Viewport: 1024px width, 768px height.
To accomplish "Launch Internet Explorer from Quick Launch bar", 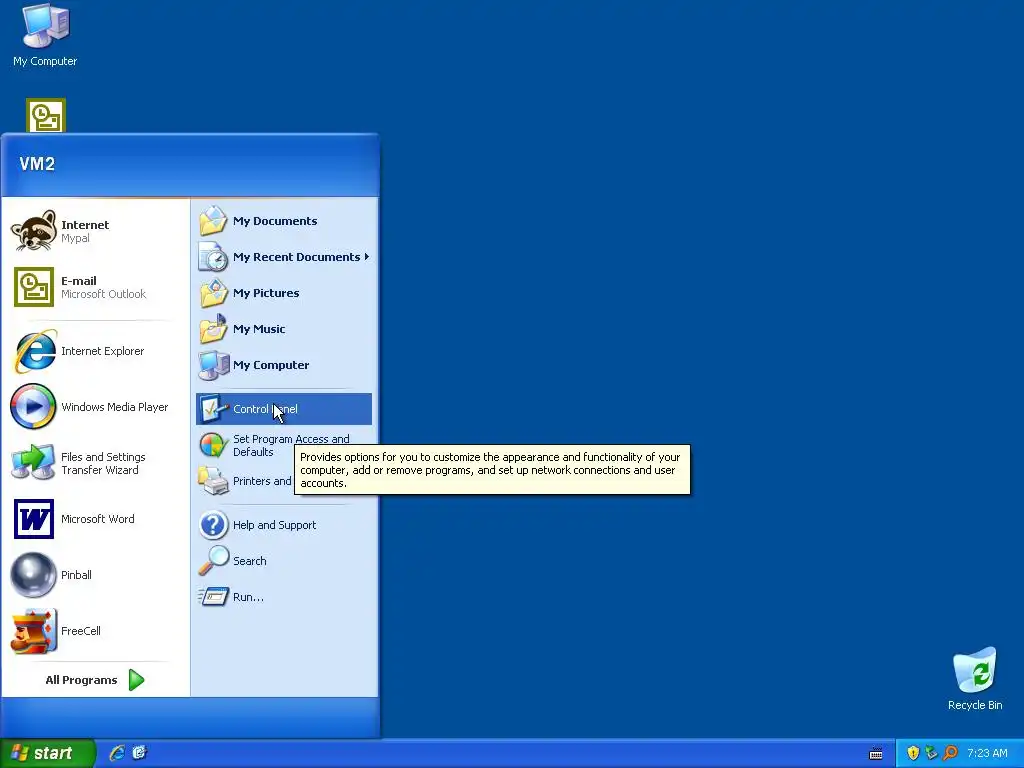I will click(x=117, y=753).
